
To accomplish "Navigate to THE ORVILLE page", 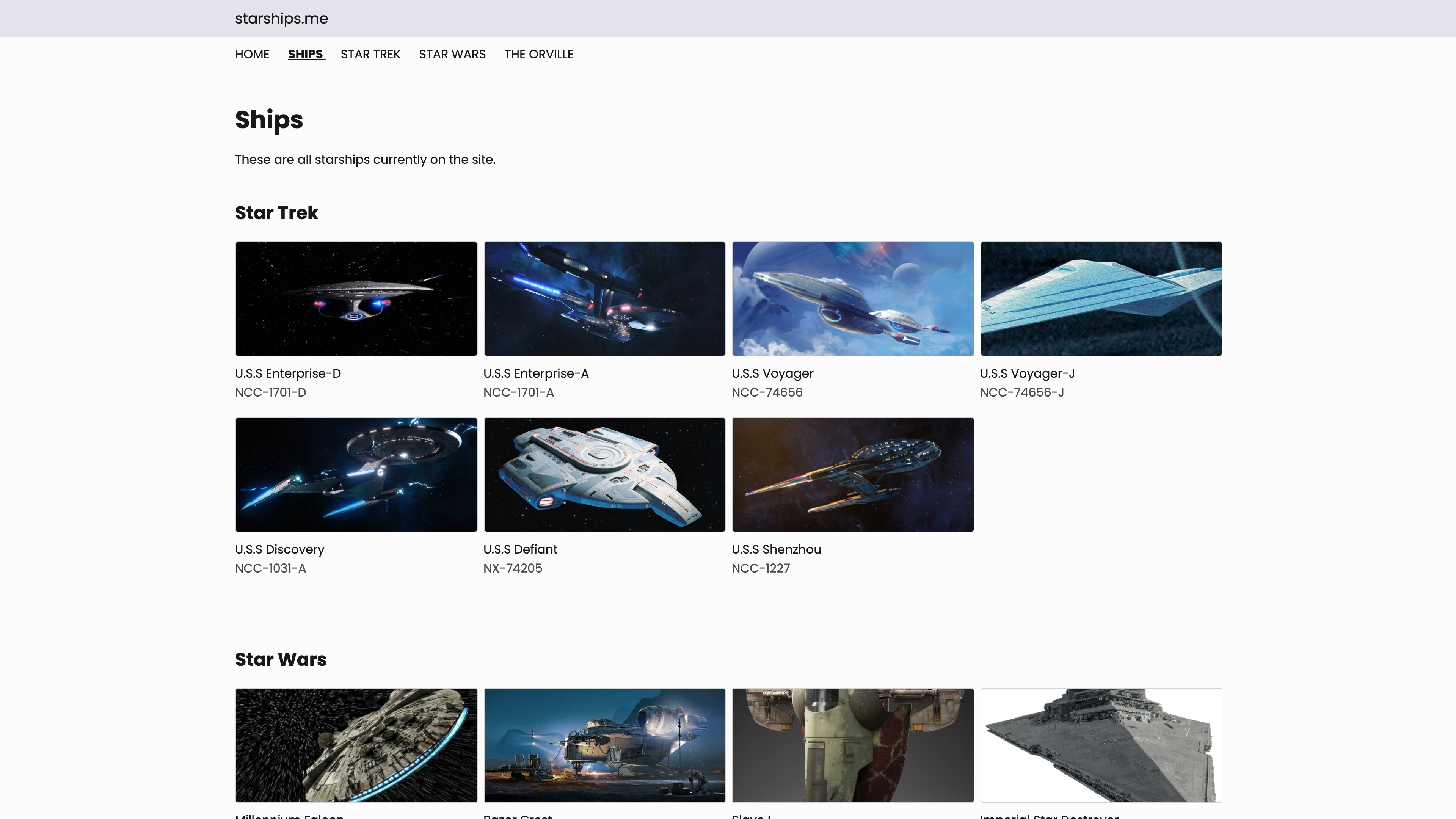I will tap(539, 54).
